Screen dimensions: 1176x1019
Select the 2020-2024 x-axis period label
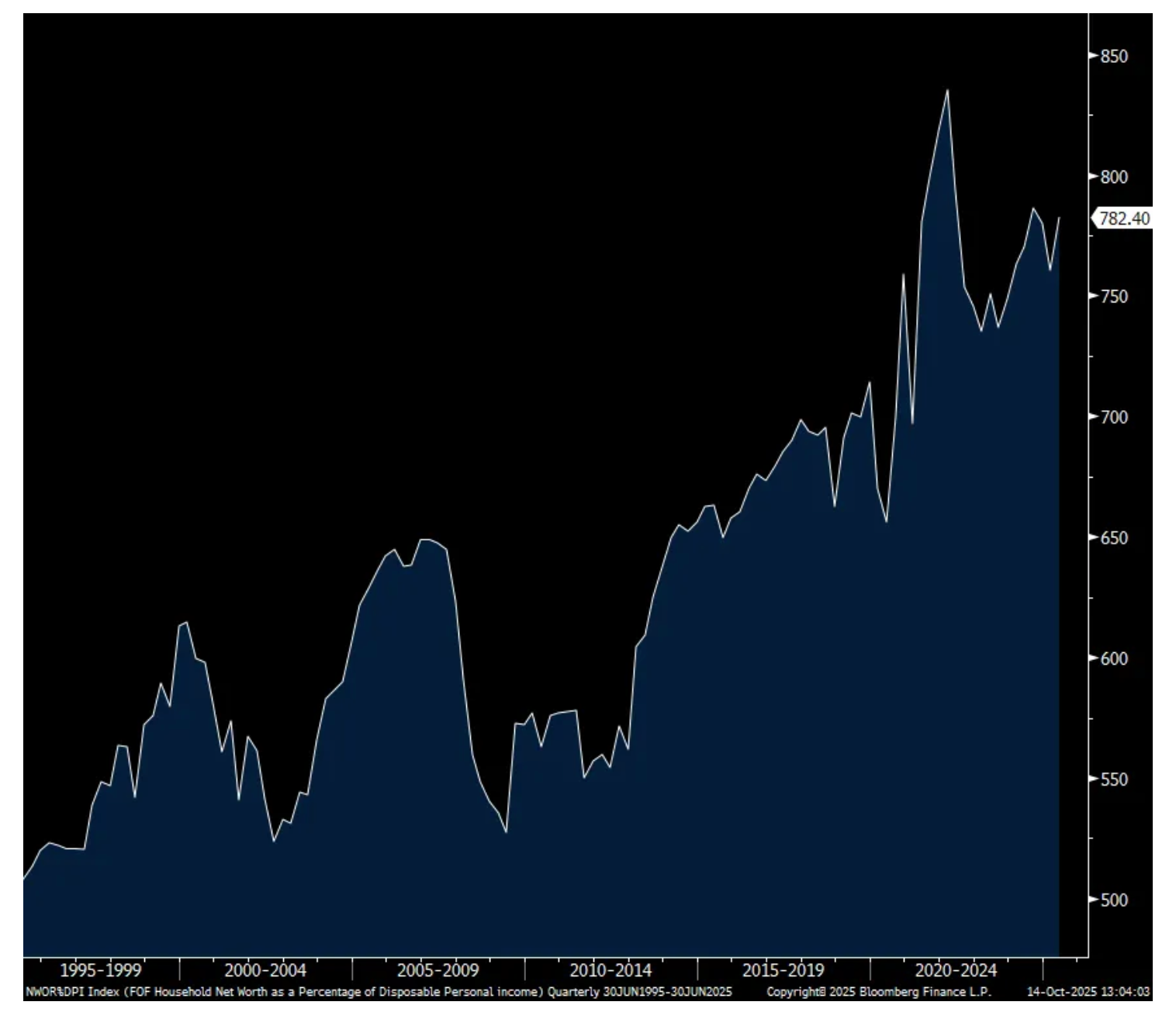[956, 970]
